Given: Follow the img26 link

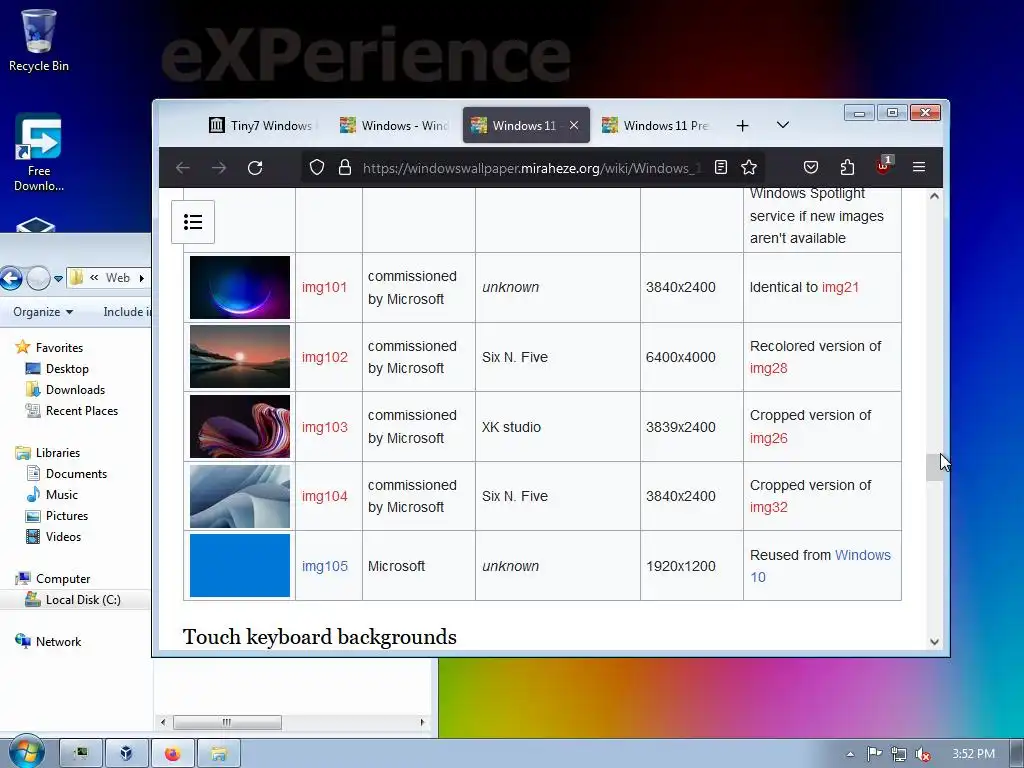Looking at the screenshot, I should coord(769,438).
